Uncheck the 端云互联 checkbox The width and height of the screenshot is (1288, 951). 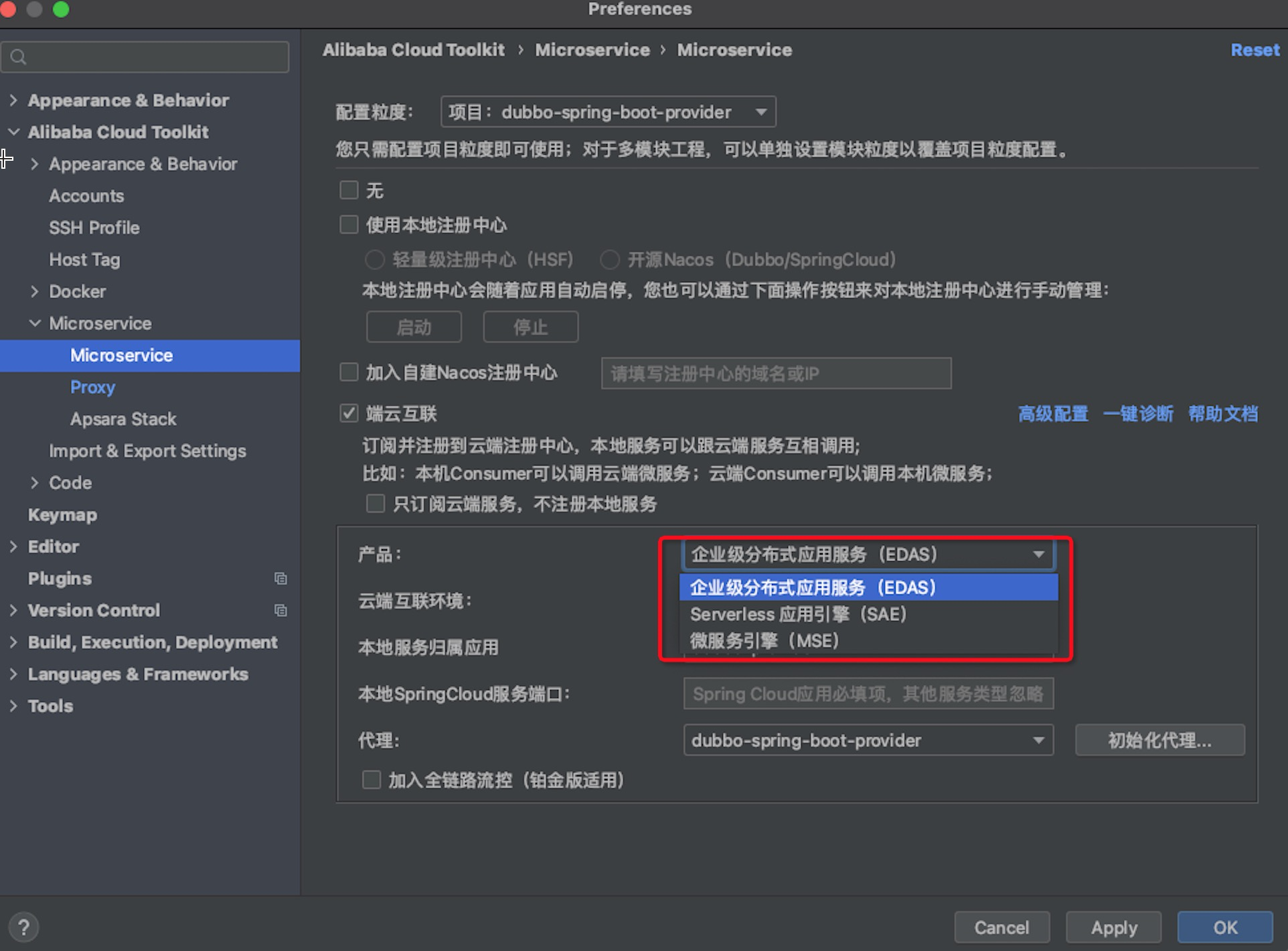(x=349, y=413)
